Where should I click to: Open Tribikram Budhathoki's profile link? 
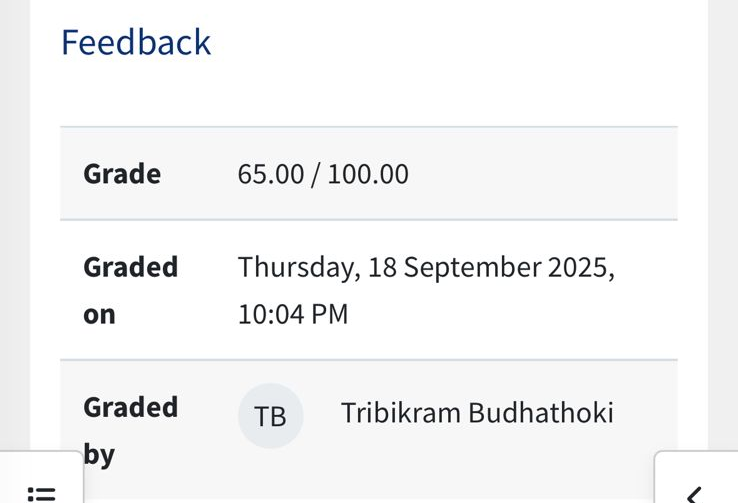click(477, 413)
